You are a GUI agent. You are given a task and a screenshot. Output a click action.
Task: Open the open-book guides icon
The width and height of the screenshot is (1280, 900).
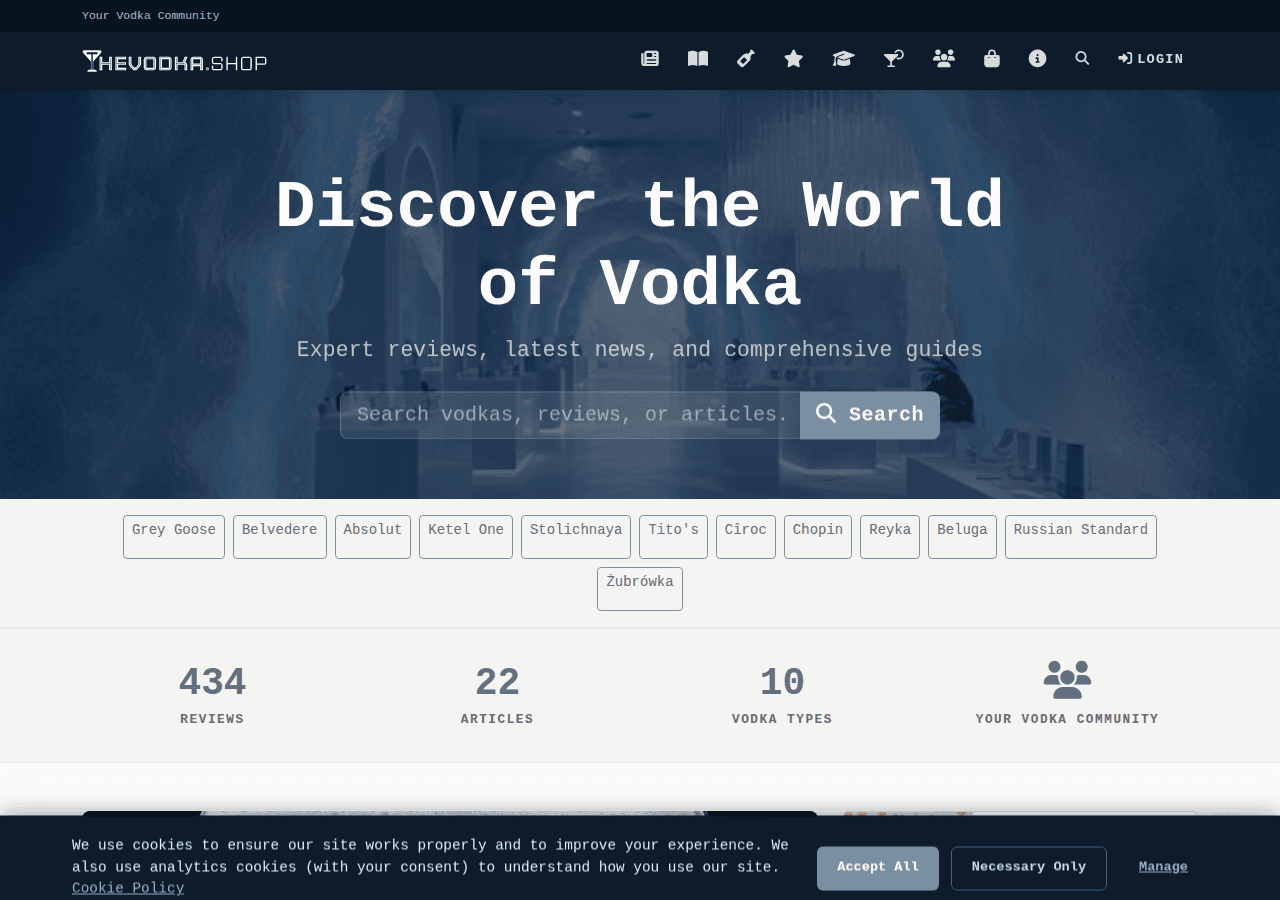click(698, 59)
